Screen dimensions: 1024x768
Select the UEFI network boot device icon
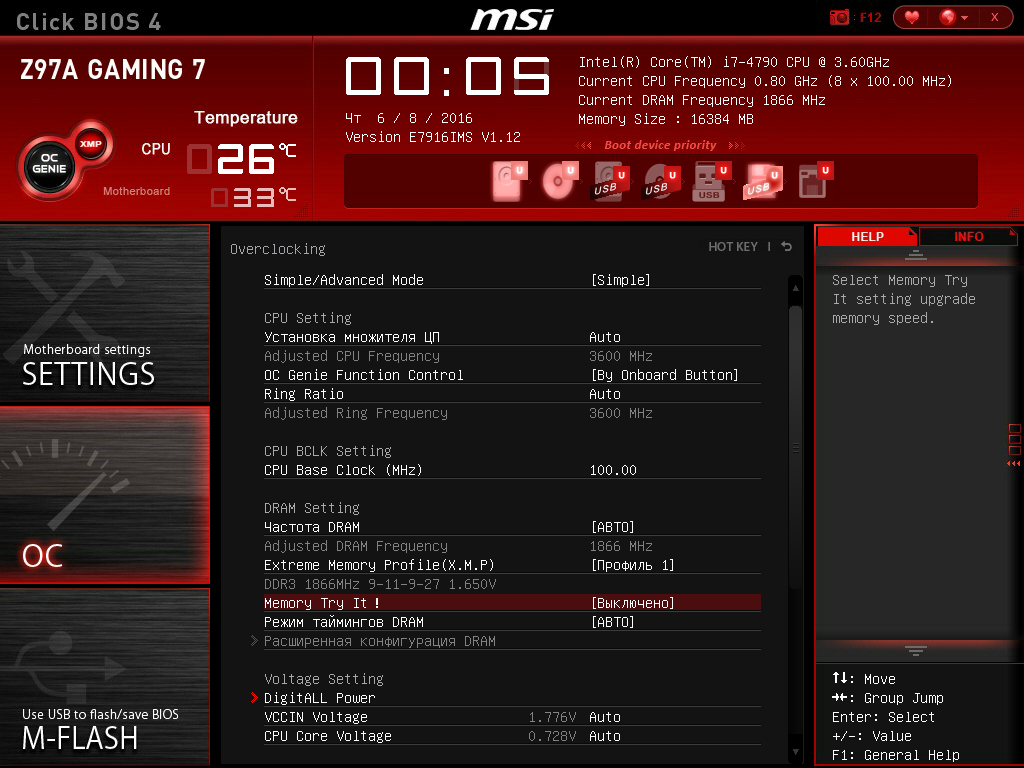click(814, 181)
